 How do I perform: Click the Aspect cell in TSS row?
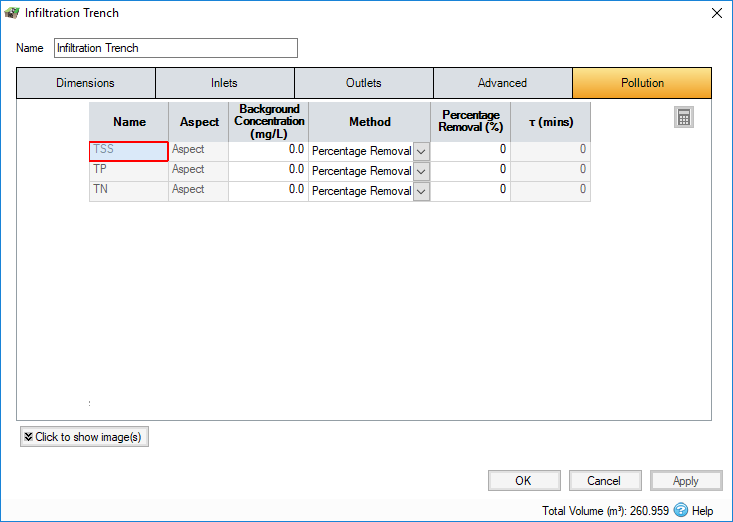pos(198,151)
